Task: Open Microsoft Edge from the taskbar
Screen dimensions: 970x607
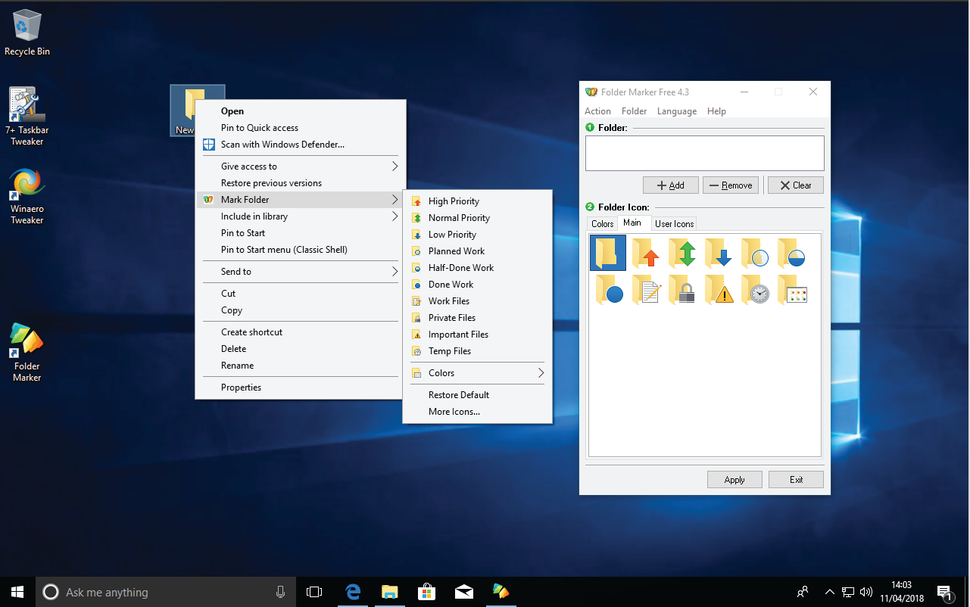Action: tap(352, 592)
